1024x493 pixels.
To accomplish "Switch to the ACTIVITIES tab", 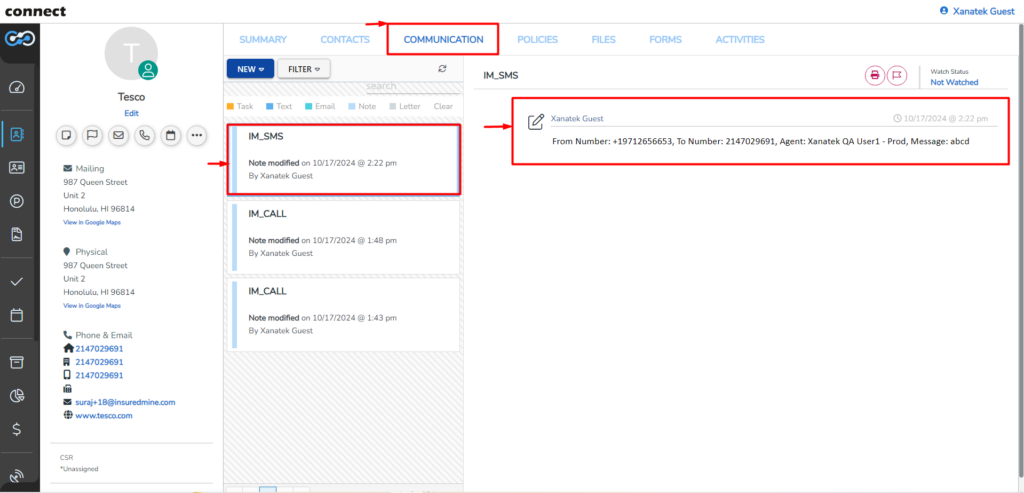I will point(740,39).
